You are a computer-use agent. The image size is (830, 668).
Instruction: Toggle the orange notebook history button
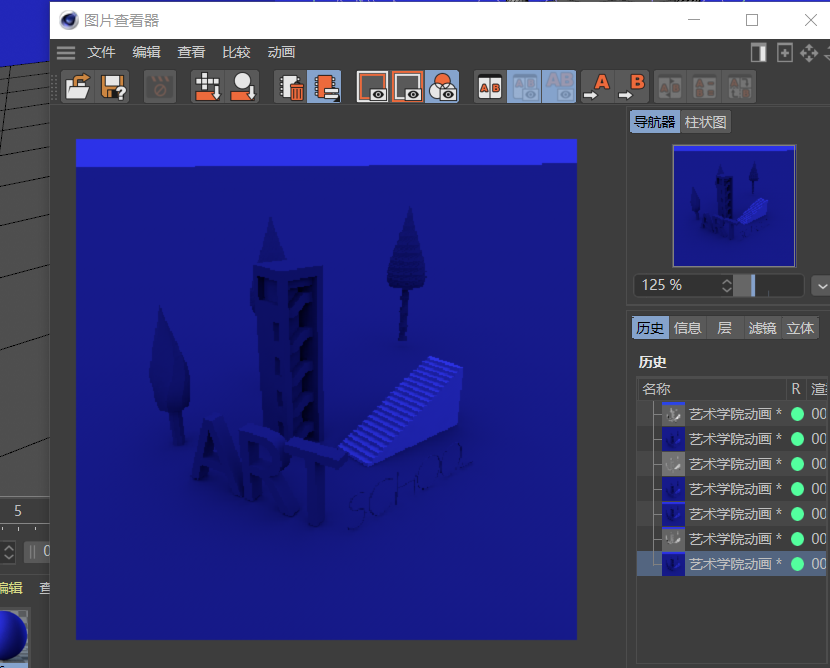point(324,87)
